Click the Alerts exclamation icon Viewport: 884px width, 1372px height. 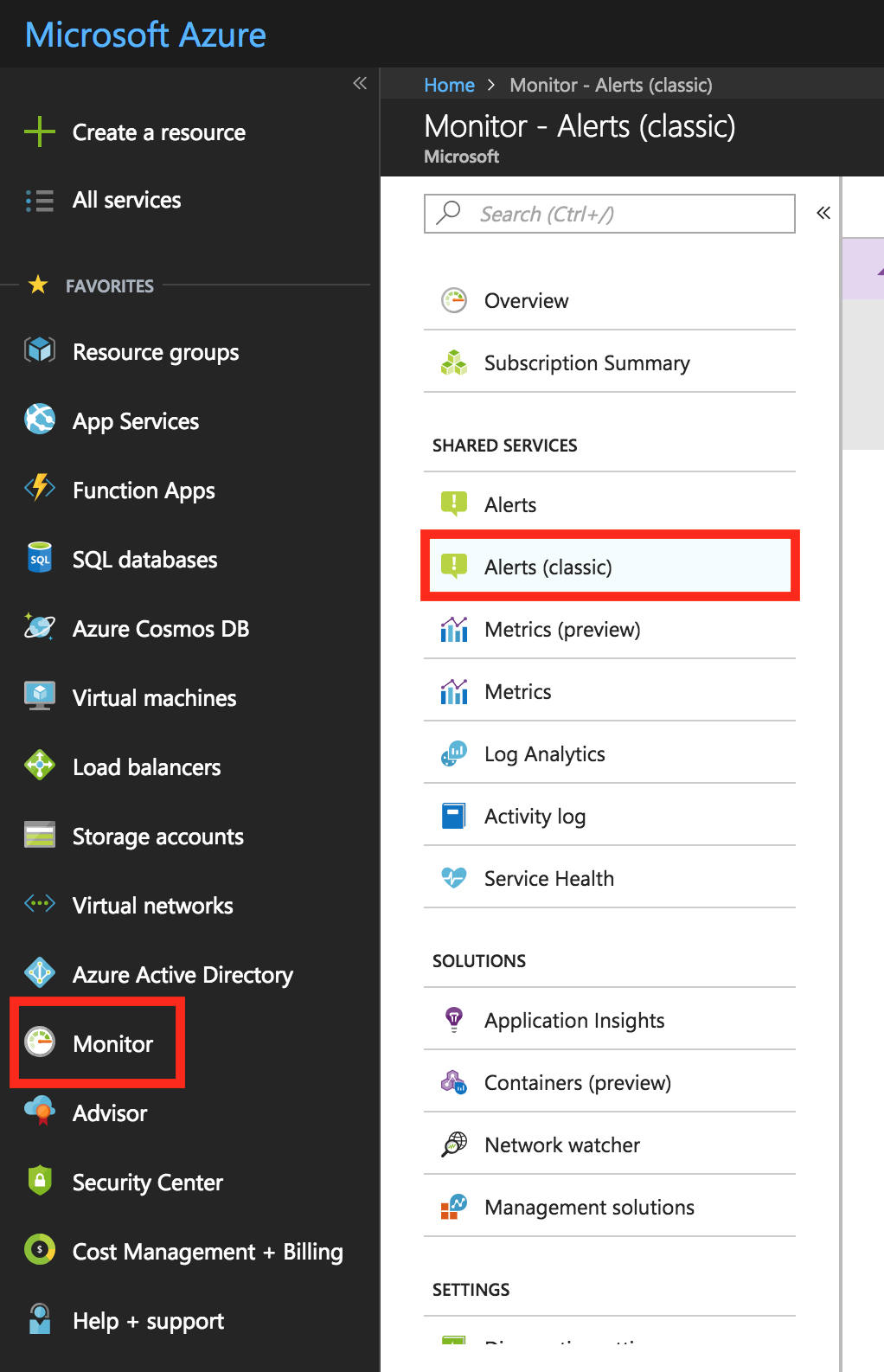(x=454, y=503)
